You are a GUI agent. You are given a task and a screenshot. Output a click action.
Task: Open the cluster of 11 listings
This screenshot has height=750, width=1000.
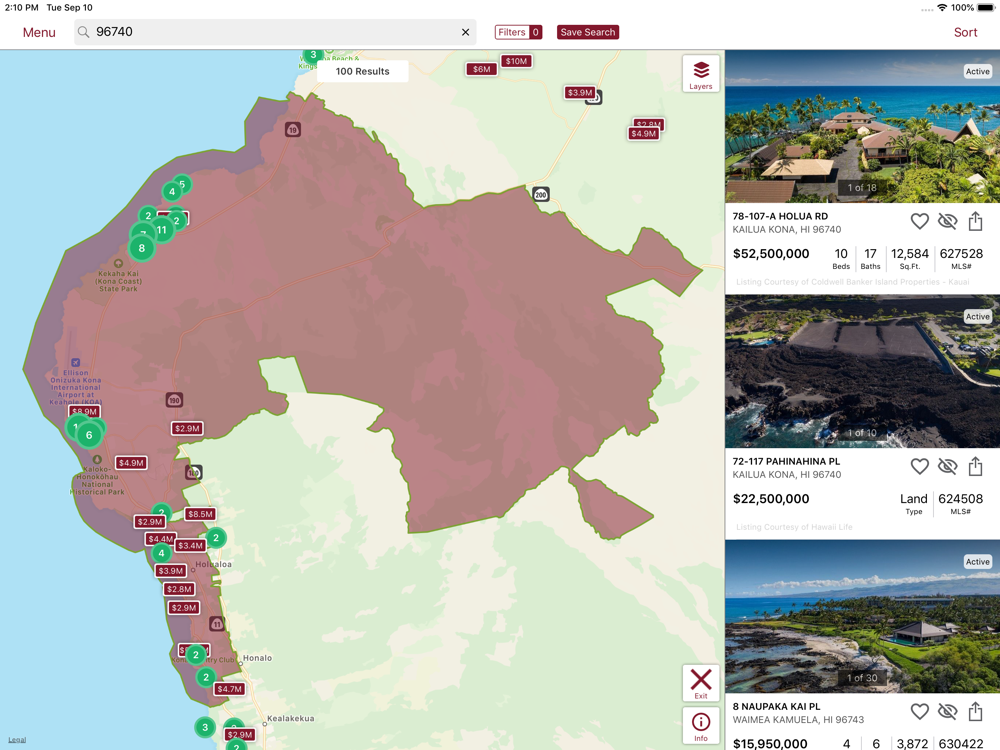161,230
